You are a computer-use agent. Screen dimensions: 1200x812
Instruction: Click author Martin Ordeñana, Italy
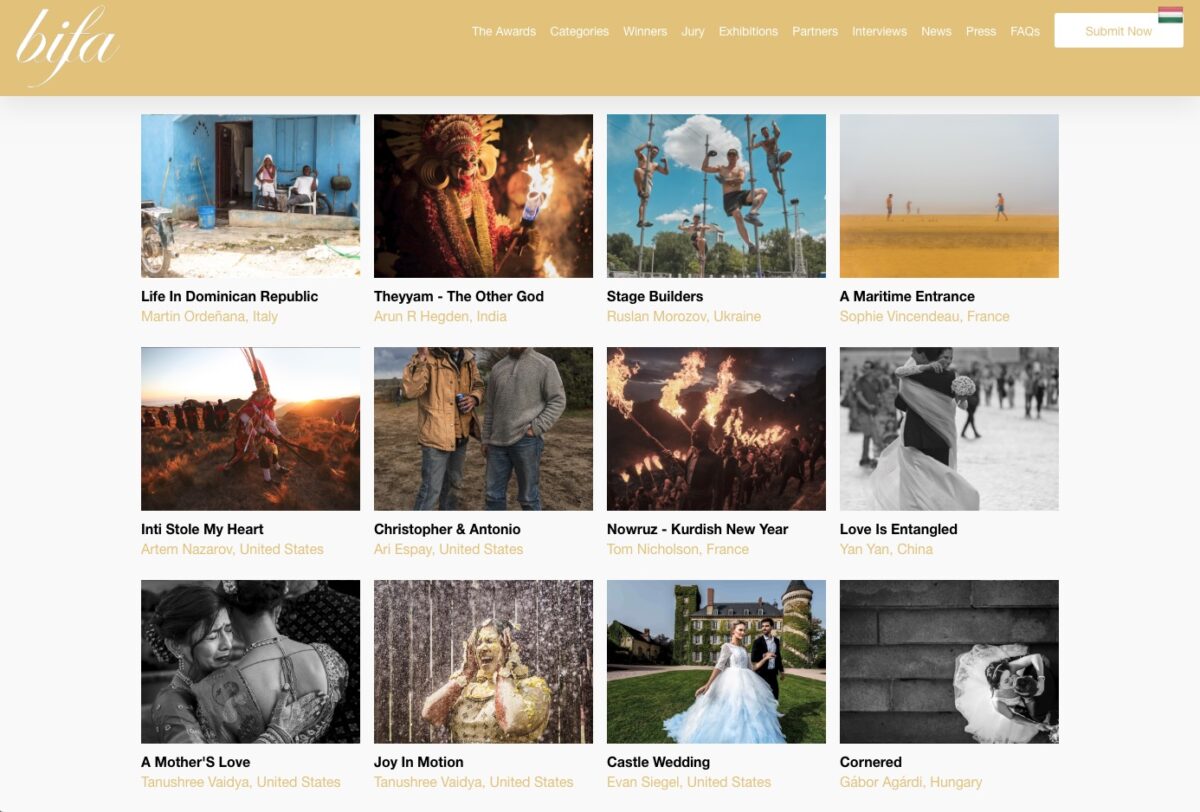point(209,316)
